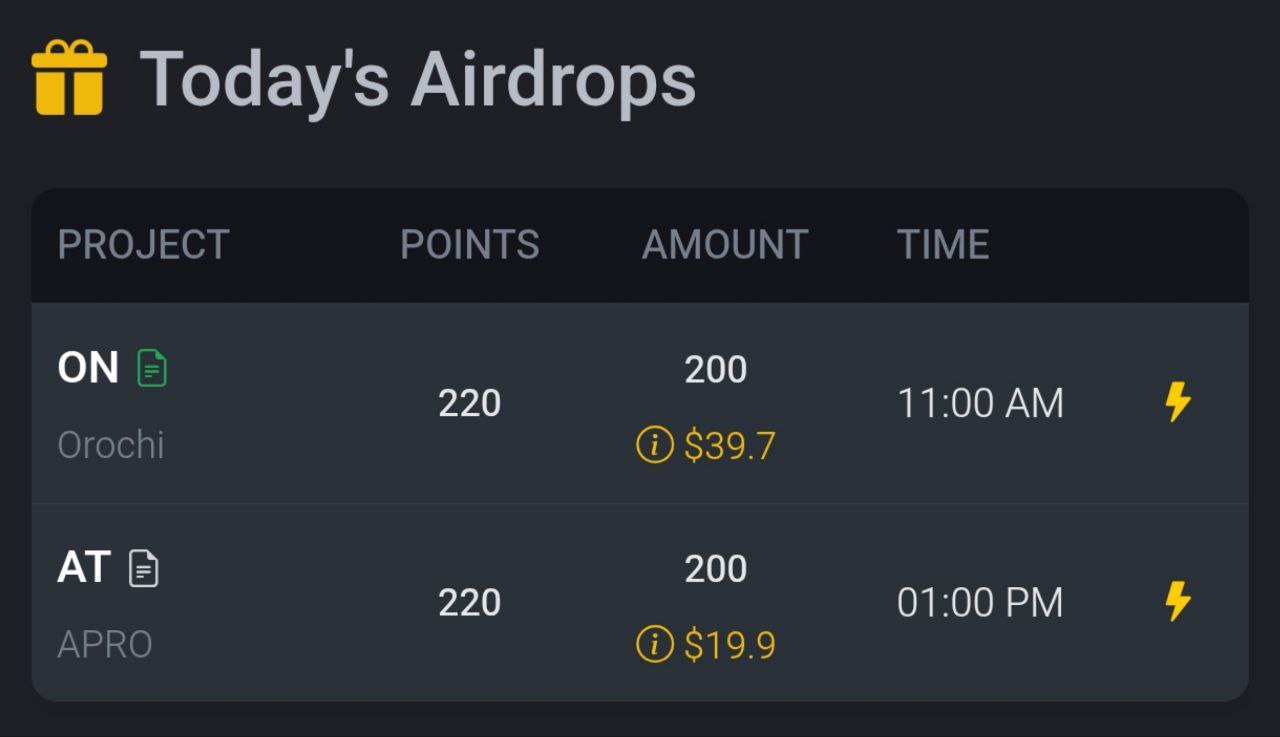Open the Orochi project name

point(110,445)
